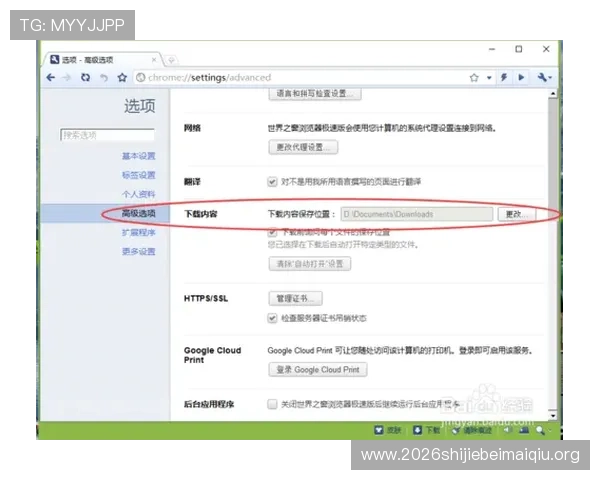The height and width of the screenshot is (480, 600).
Task: Toggle the page translation checkbox
Action: 272,181
